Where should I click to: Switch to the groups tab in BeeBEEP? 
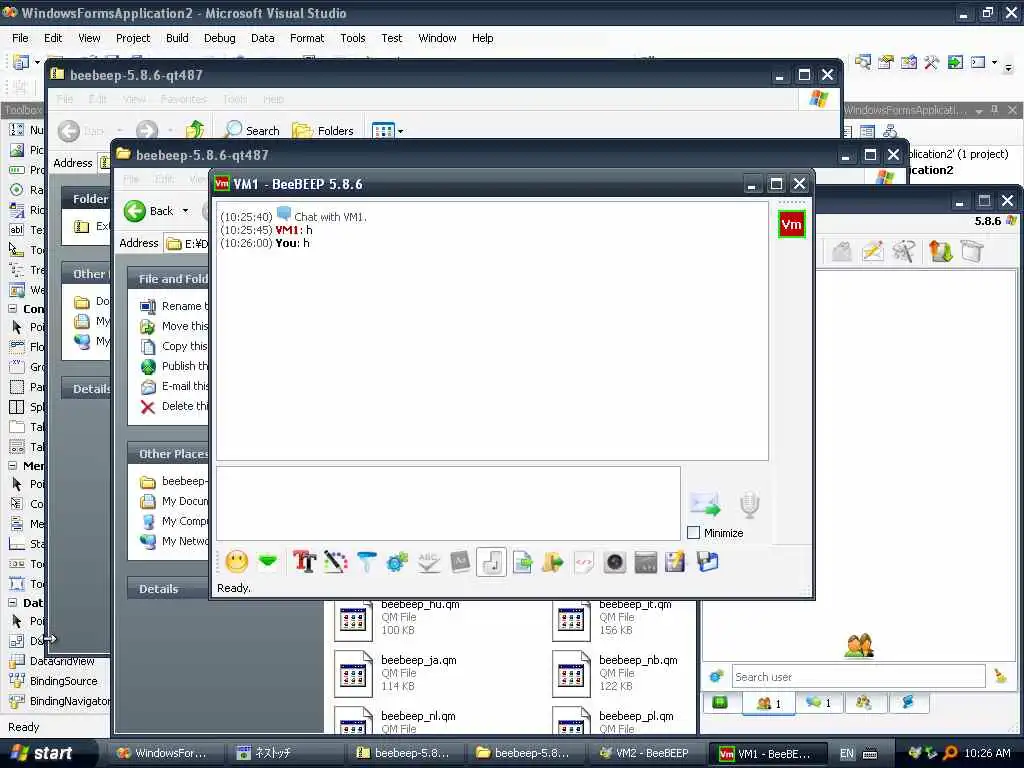click(x=864, y=703)
